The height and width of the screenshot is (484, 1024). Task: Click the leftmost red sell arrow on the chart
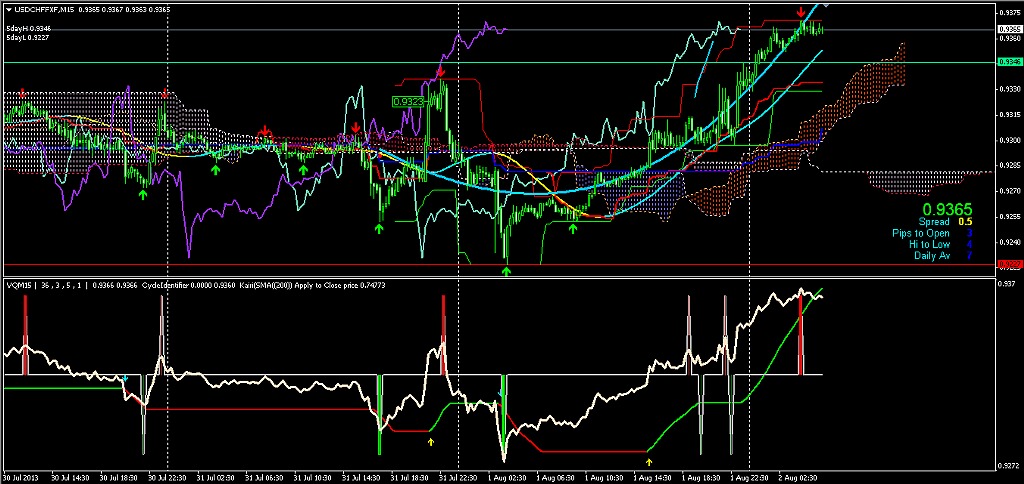point(23,92)
